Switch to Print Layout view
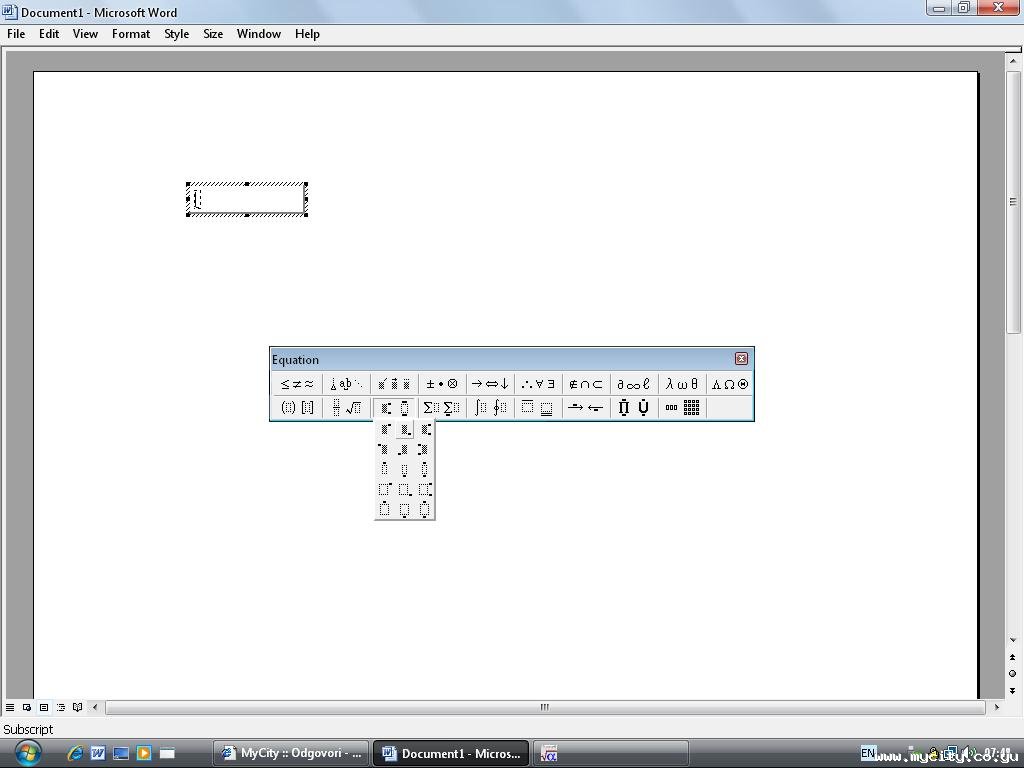Viewport: 1024px width, 768px height. pos(44,707)
